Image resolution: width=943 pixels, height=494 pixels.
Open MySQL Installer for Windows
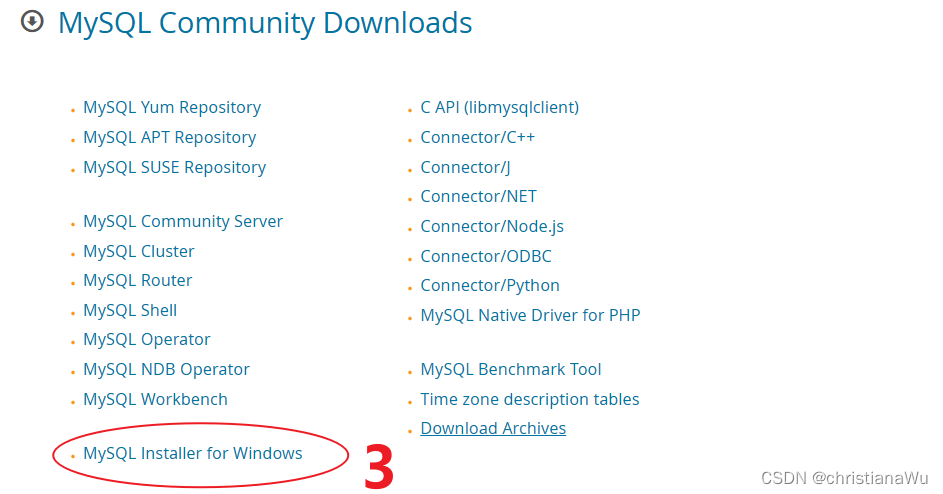(192, 453)
